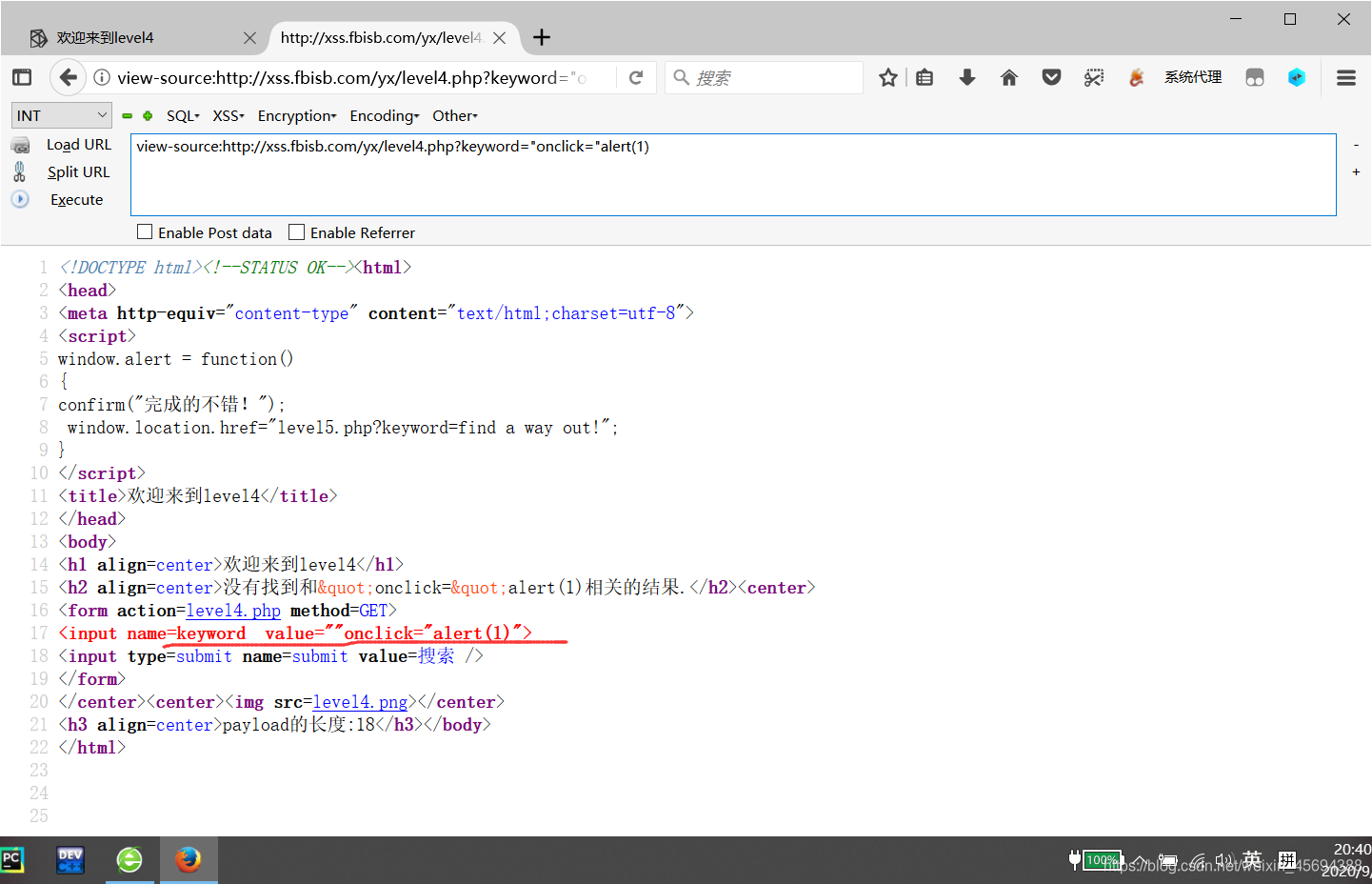Tick the Enable Referrer checkbox
1372x884 pixels.
[297, 231]
